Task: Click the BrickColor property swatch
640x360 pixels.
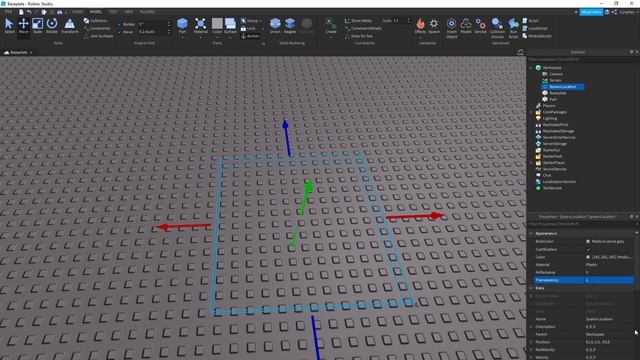Action: coord(588,242)
